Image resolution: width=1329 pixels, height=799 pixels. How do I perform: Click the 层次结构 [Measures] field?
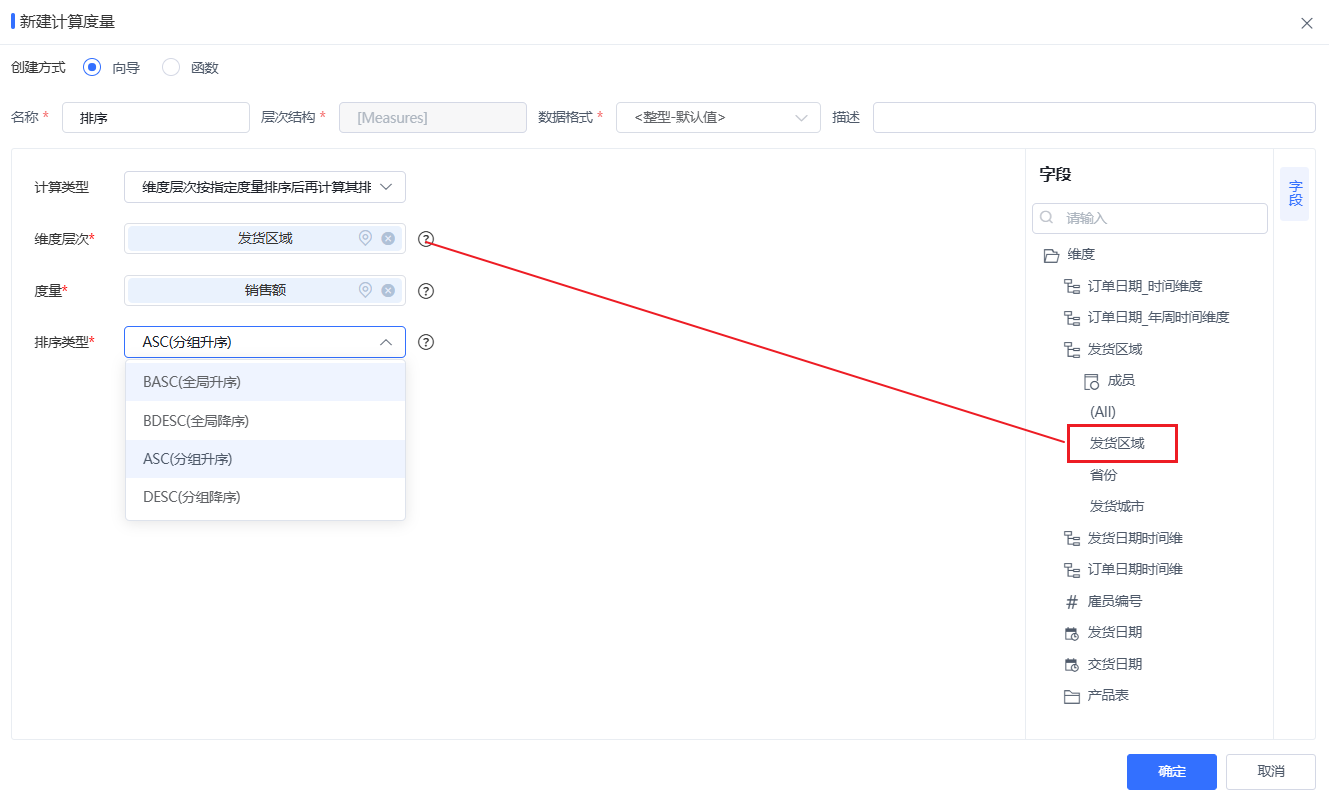(433, 117)
